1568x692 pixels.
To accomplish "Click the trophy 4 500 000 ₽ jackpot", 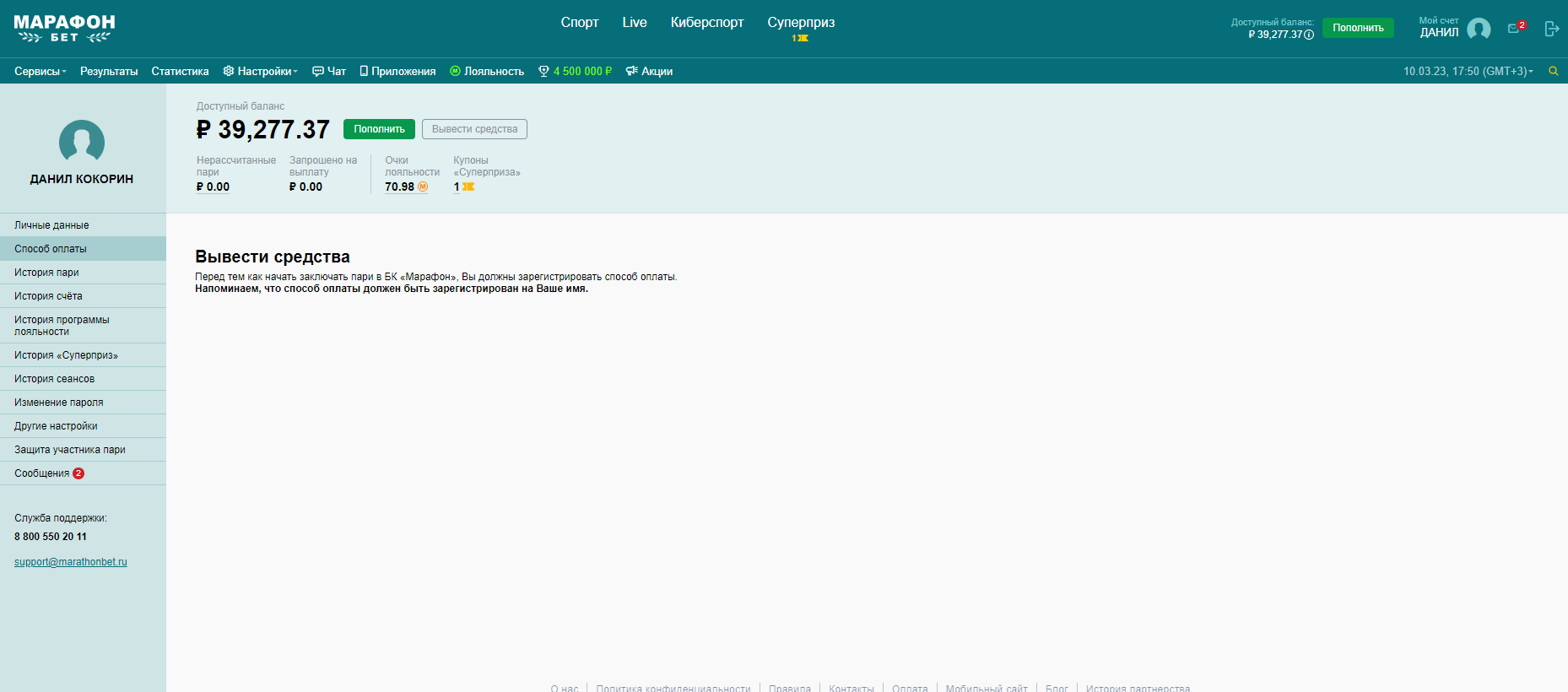I will pos(575,72).
